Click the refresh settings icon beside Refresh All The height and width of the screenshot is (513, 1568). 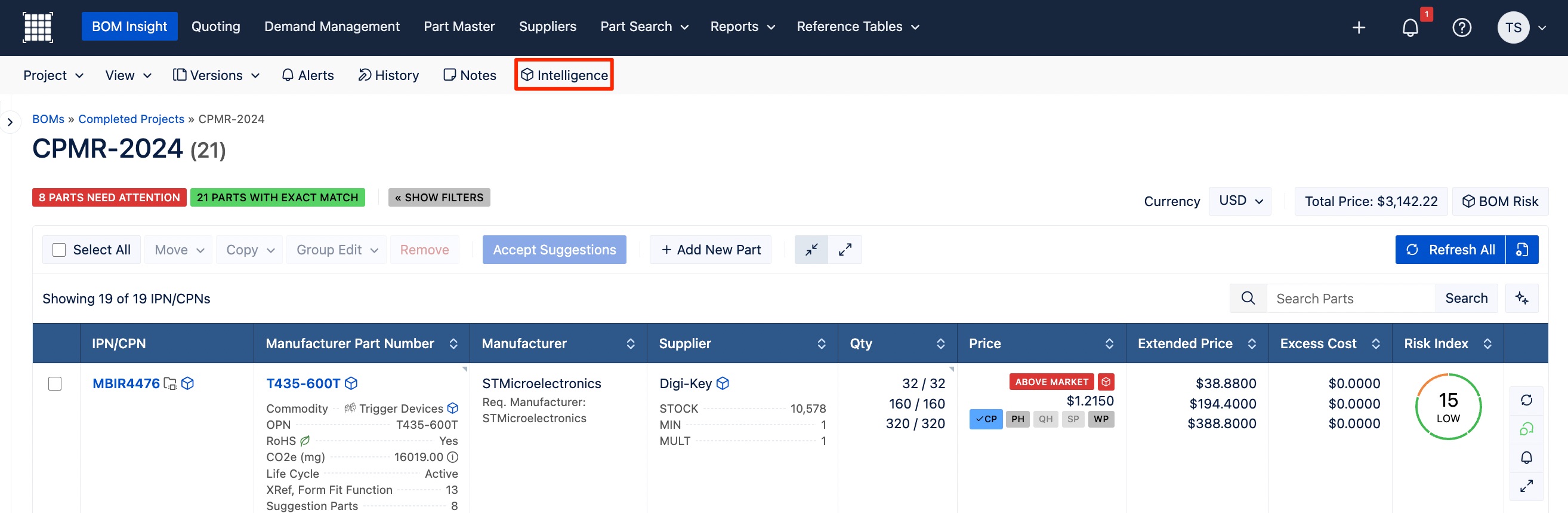pyautogui.click(x=1521, y=250)
